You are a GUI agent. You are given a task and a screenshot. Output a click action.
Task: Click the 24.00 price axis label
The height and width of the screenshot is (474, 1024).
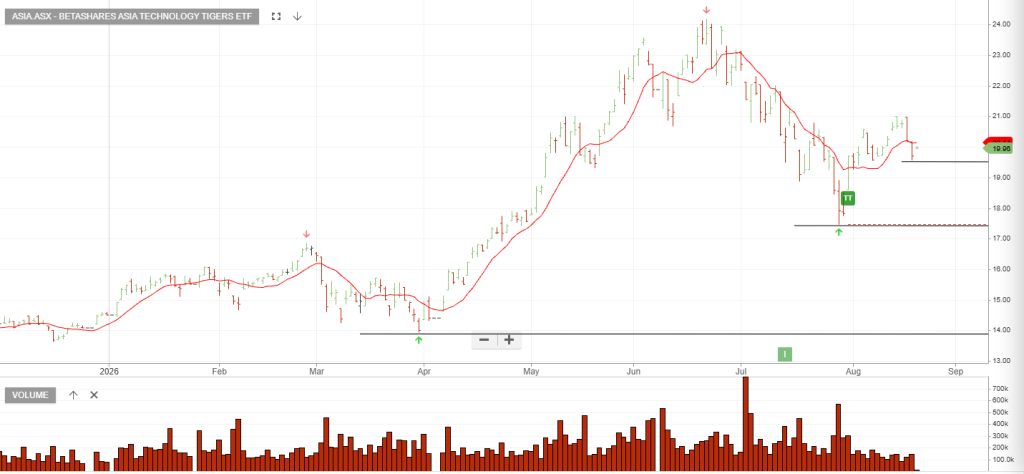point(1002,24)
